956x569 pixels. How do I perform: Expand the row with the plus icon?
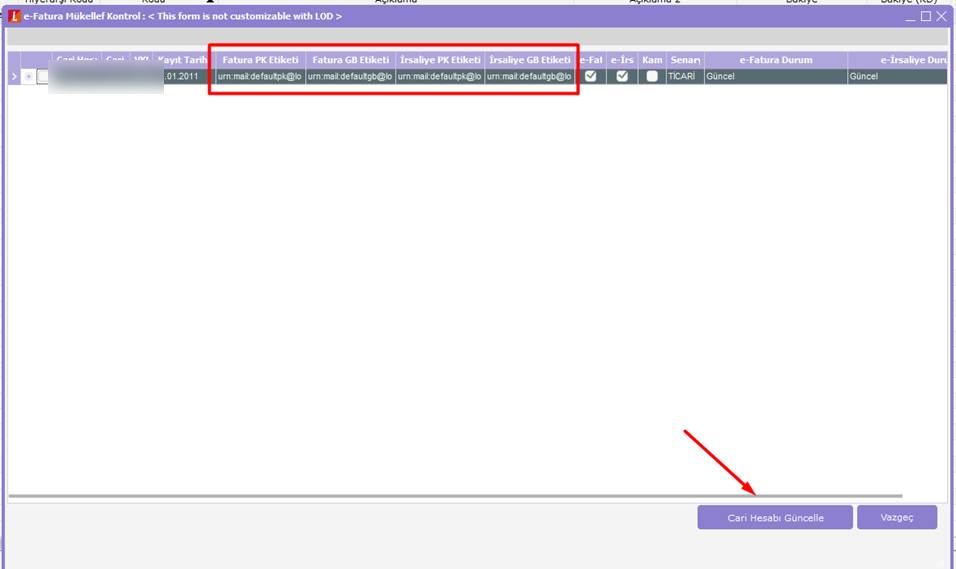[28, 76]
